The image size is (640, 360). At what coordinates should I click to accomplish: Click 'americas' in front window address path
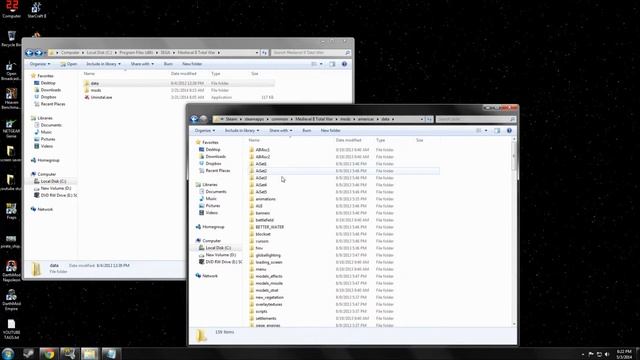[x=366, y=119]
